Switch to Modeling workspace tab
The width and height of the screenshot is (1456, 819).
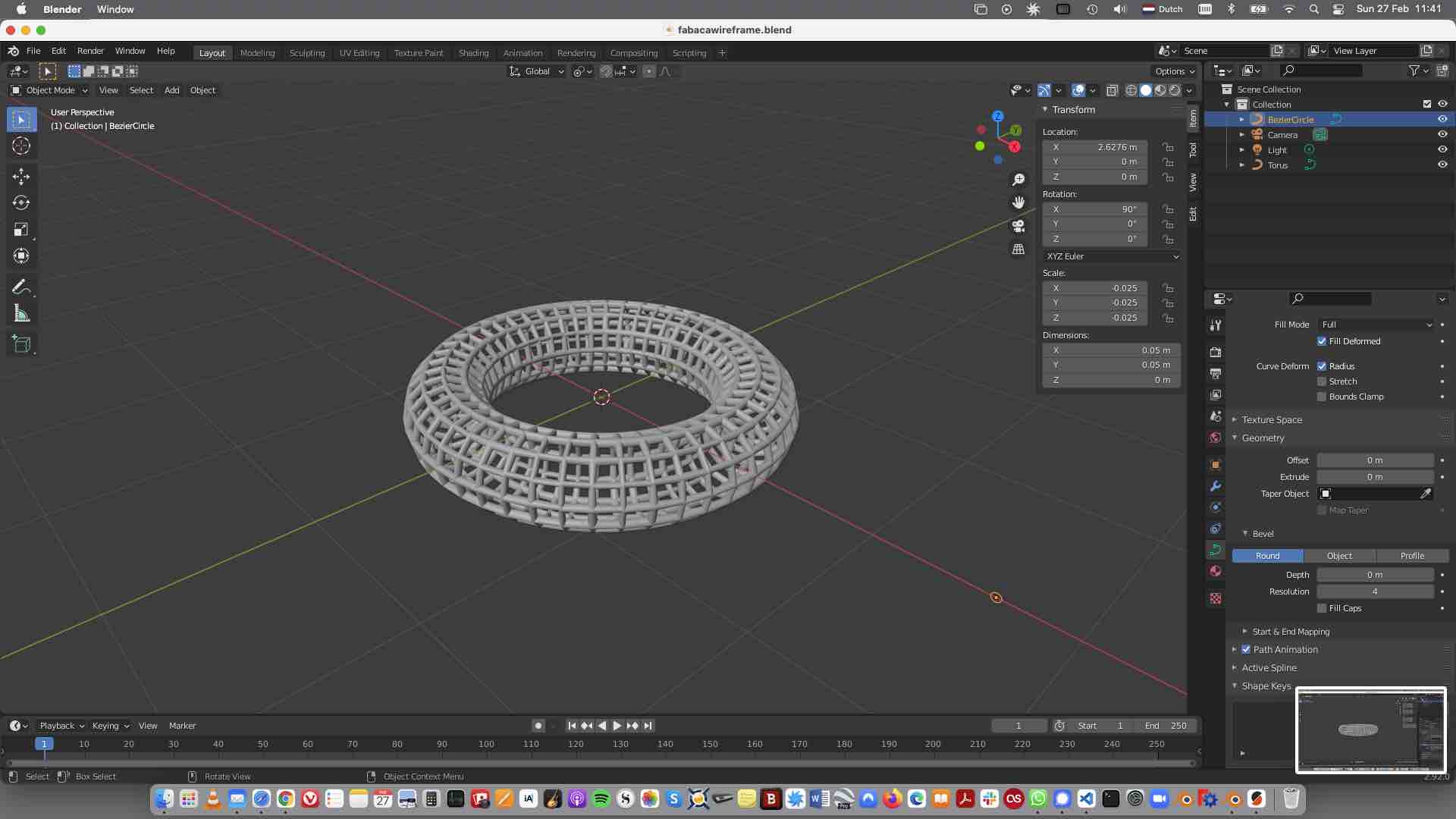[x=257, y=53]
